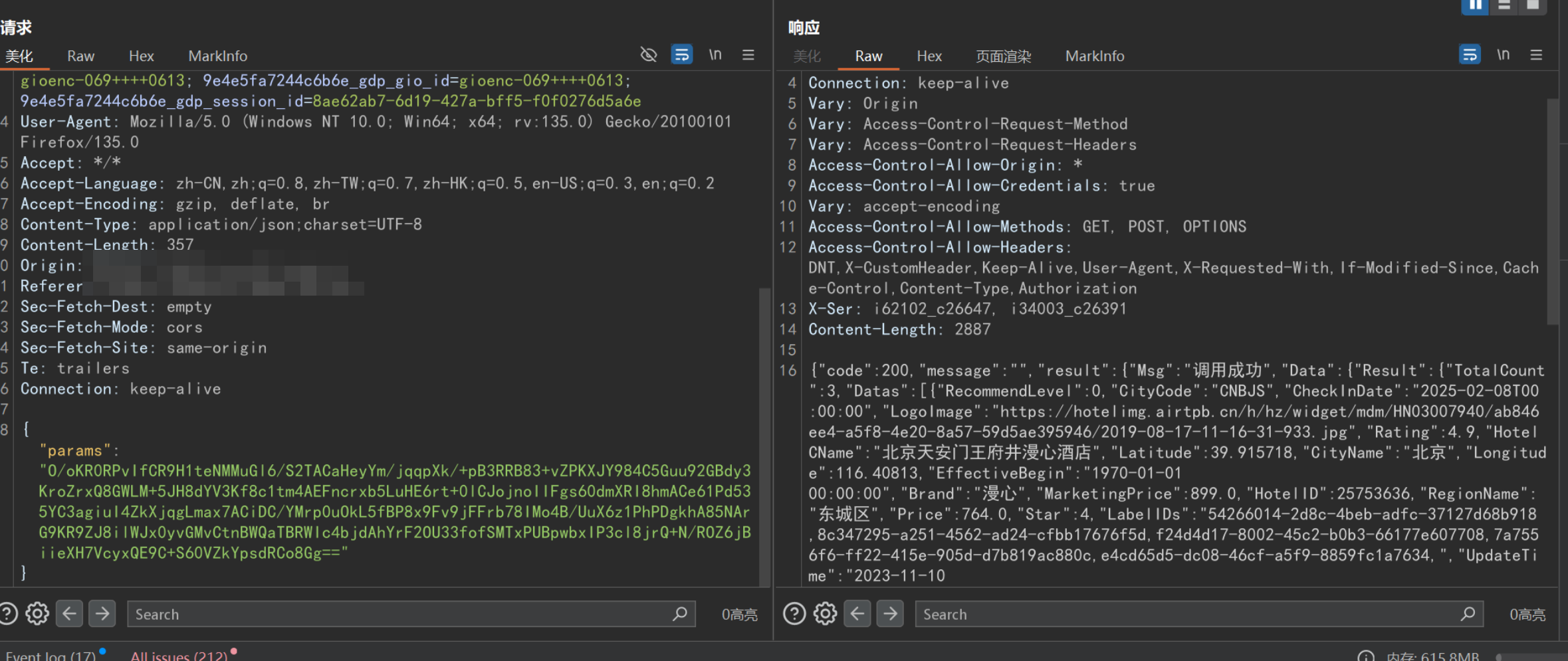Select stacked horizontal layout icon at top right
Image resolution: width=1568 pixels, height=661 pixels.
1504,5
